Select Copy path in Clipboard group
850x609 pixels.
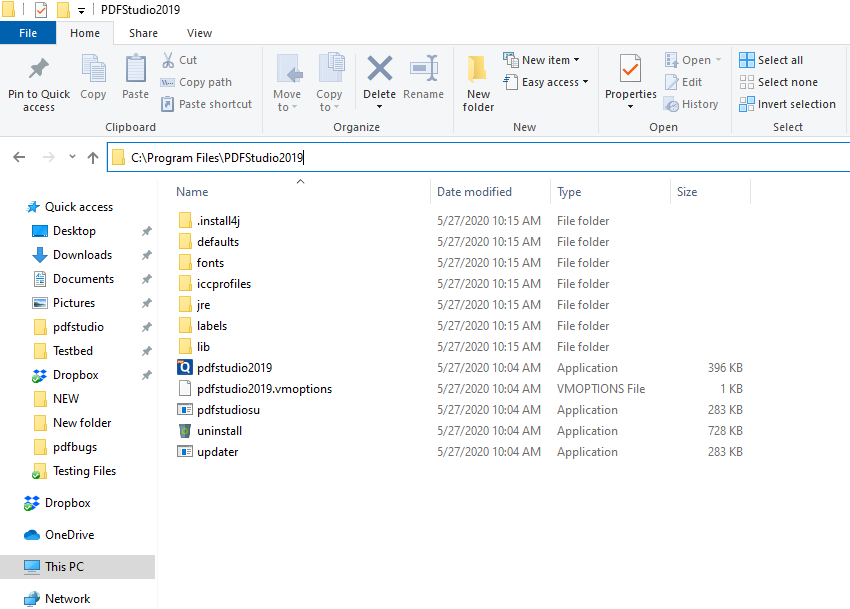[196, 82]
